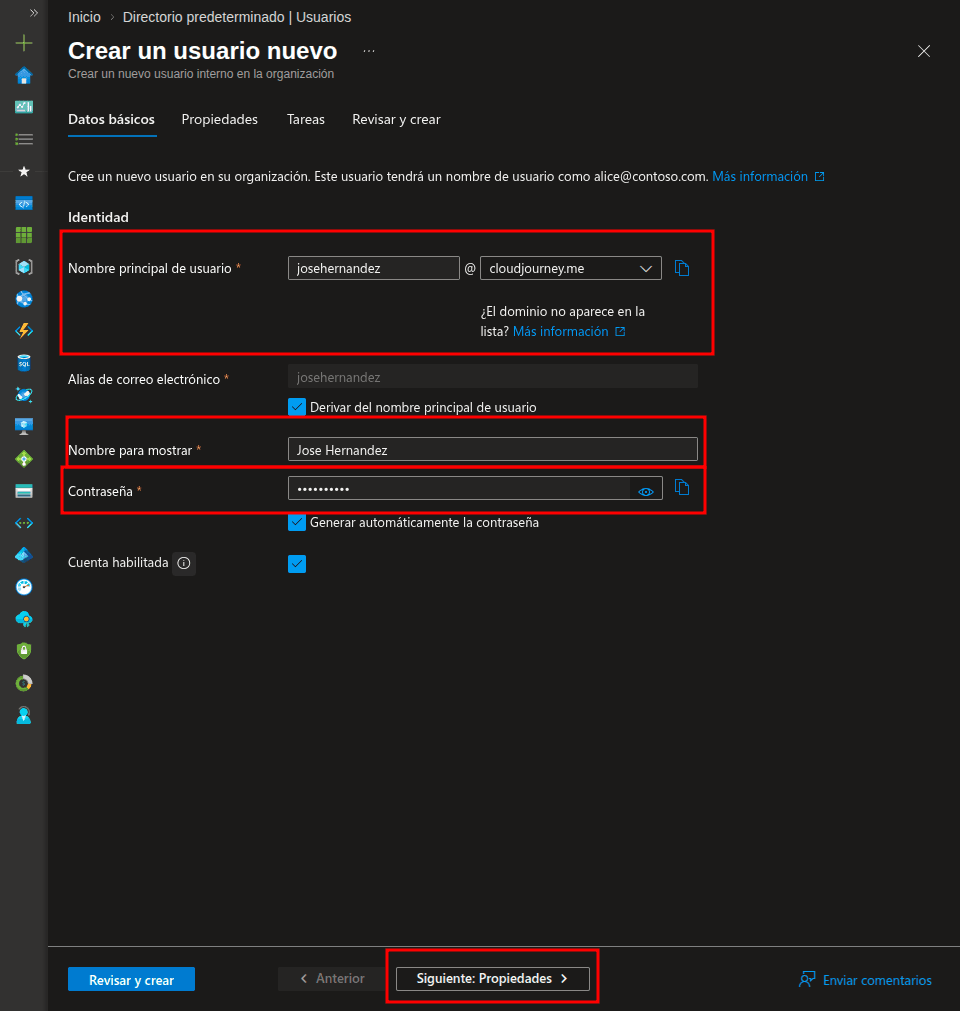
Task: Open the cloudjourney.me domain dropdown
Action: [570, 268]
